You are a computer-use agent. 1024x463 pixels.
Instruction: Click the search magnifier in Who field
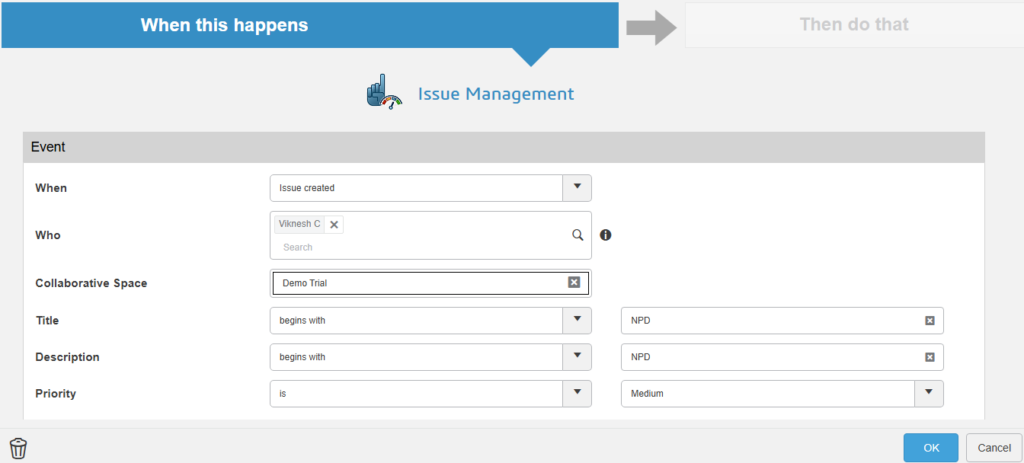[x=577, y=235]
